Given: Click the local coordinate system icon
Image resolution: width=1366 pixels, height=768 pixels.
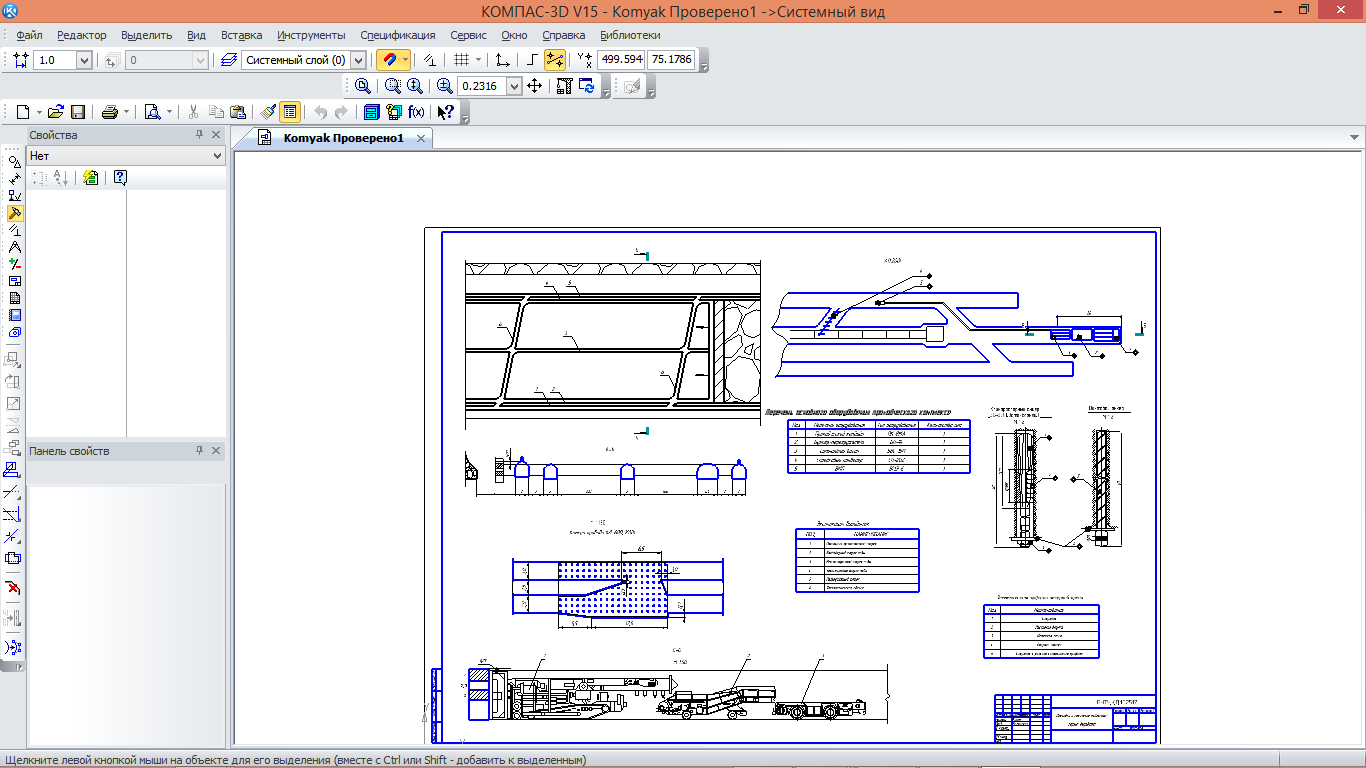Looking at the screenshot, I should [x=503, y=60].
